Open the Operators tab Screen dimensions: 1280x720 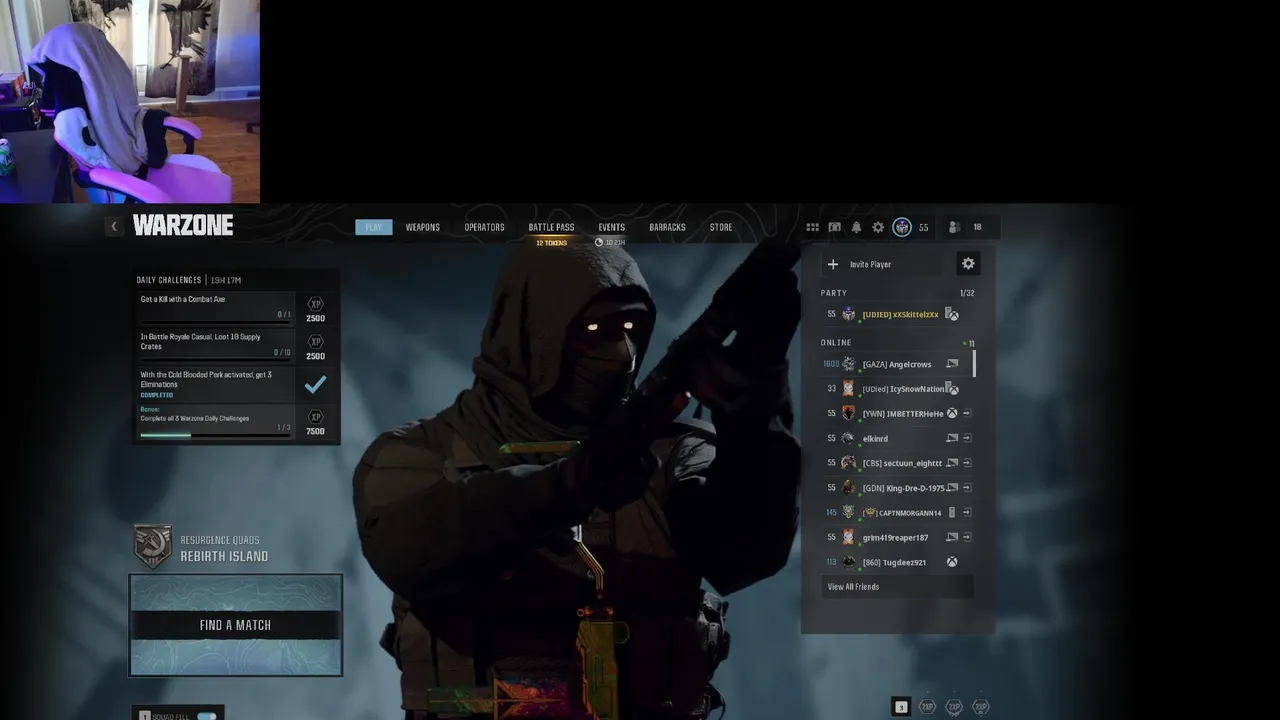tap(484, 227)
